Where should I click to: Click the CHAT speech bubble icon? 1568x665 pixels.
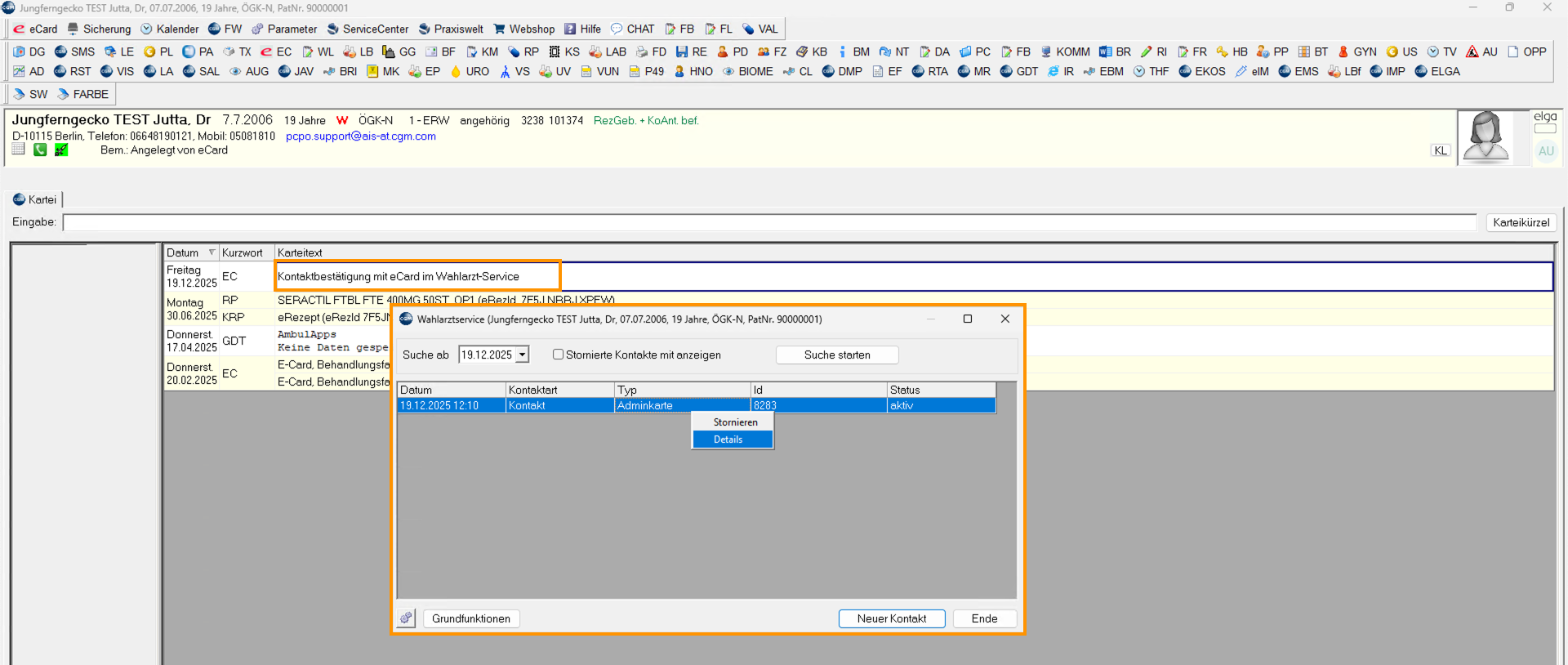pos(617,29)
